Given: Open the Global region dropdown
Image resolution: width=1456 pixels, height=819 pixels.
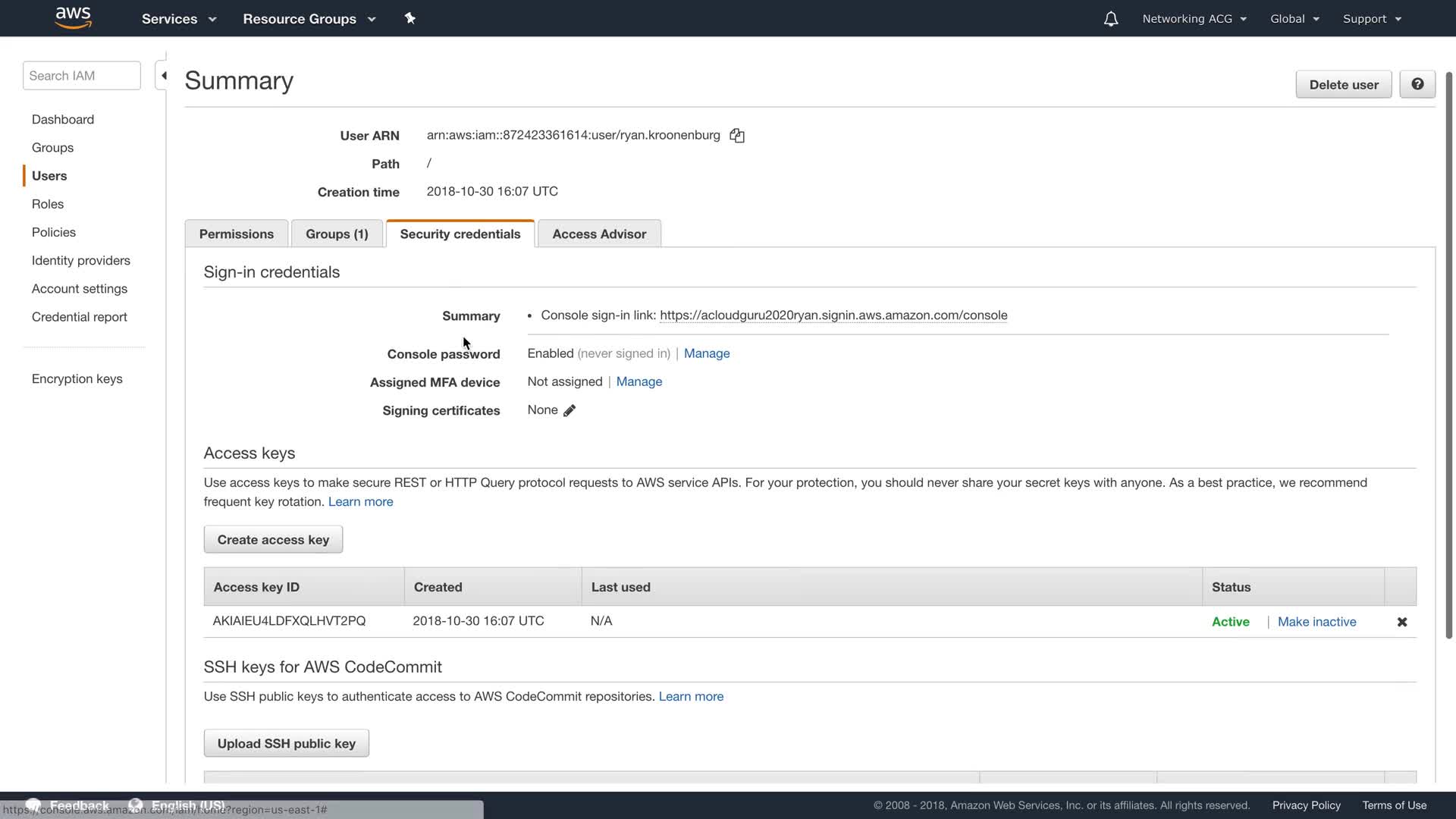Looking at the screenshot, I should click(1294, 19).
